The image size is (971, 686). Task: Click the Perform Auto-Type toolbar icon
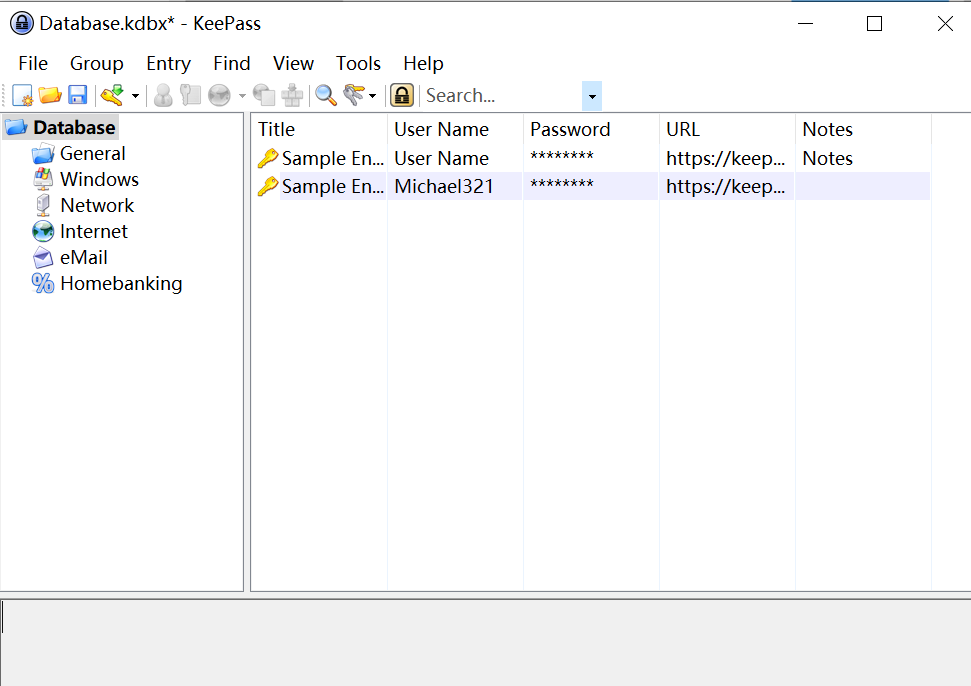coord(292,95)
